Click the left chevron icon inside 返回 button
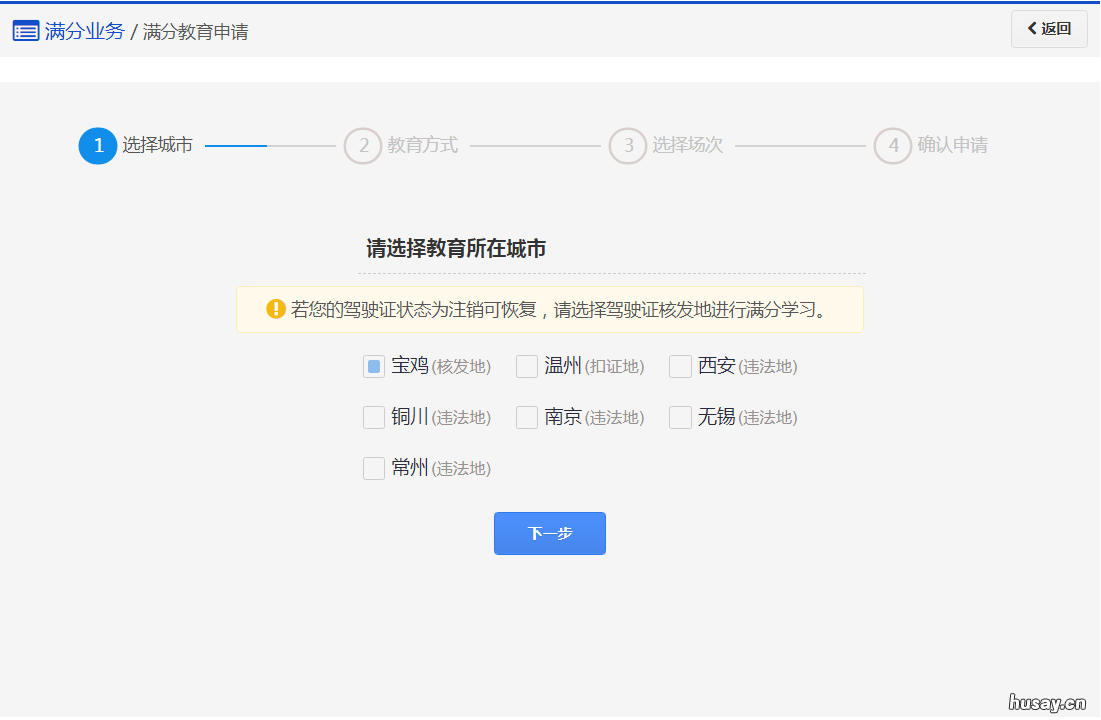The height and width of the screenshot is (720, 1101). point(1034,29)
